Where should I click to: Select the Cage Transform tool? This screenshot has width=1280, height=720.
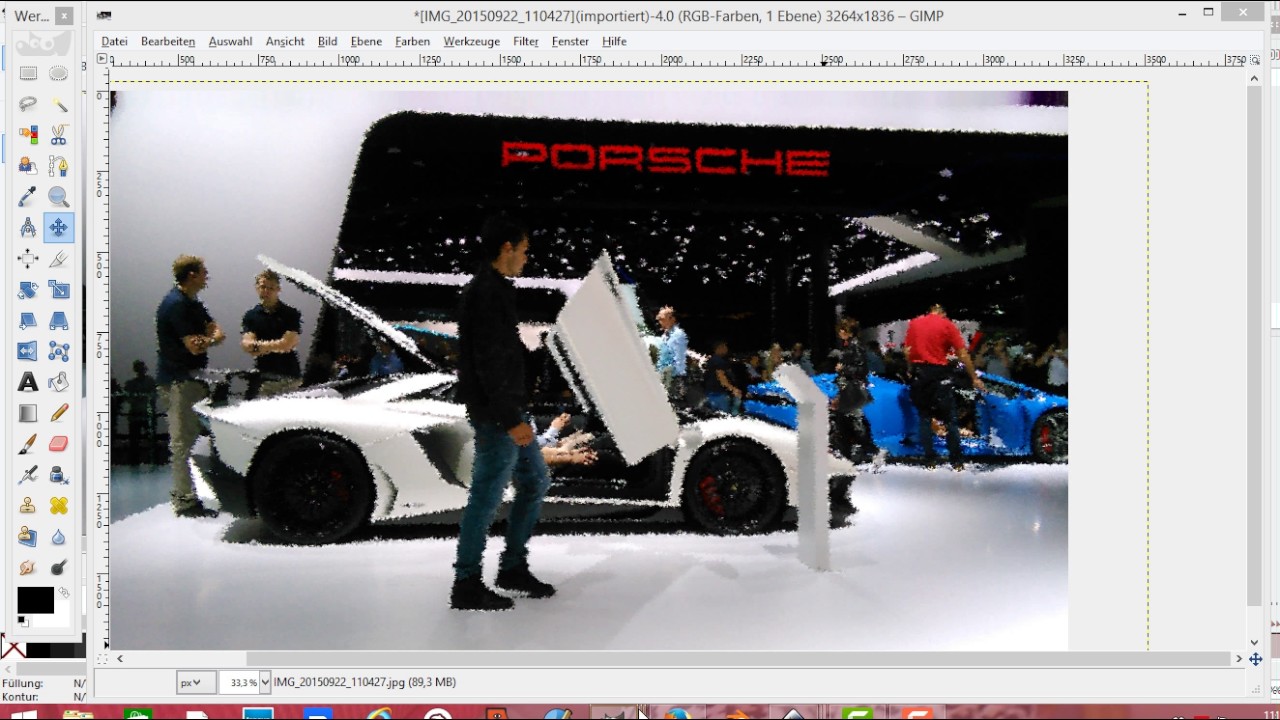[x=59, y=351]
